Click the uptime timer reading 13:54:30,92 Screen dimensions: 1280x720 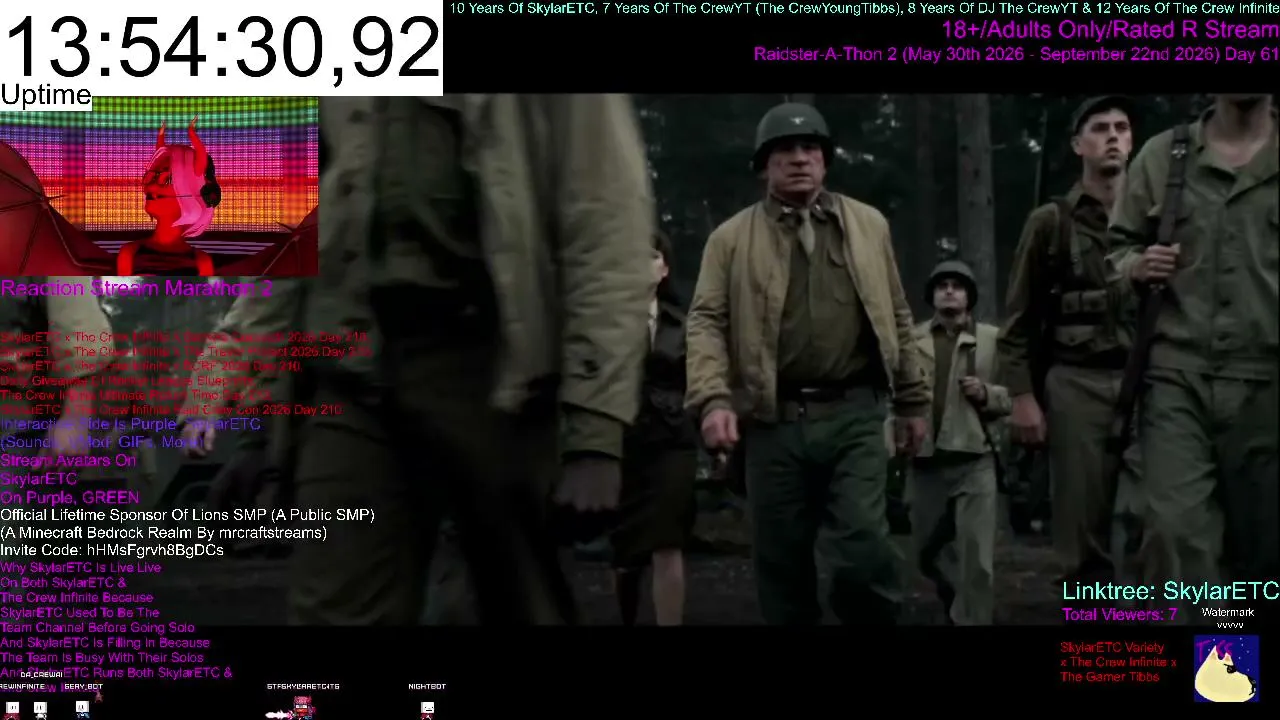tap(221, 46)
